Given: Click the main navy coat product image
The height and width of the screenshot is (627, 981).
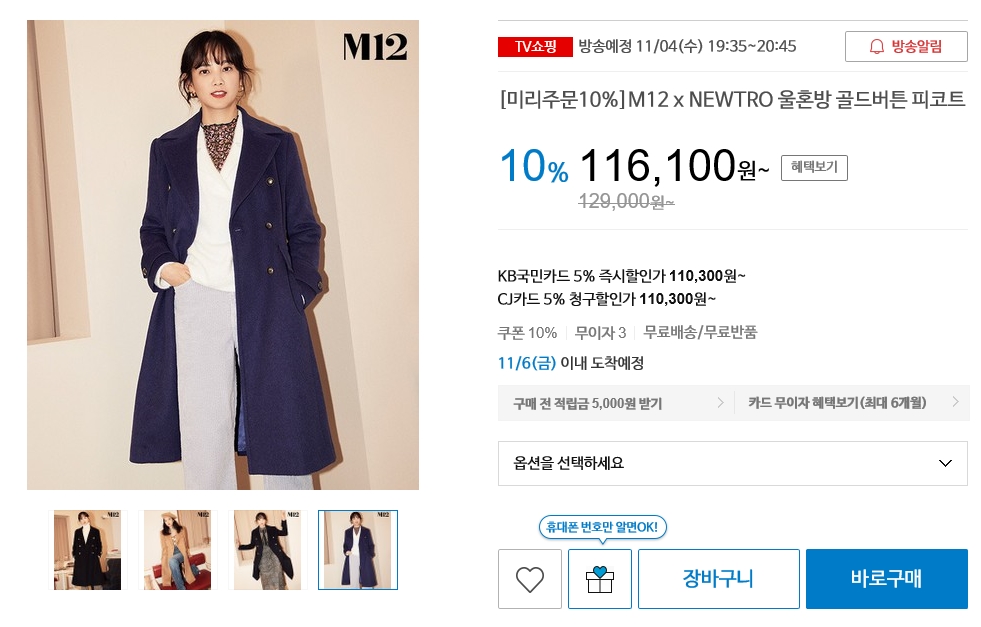Looking at the screenshot, I should pos(223,255).
